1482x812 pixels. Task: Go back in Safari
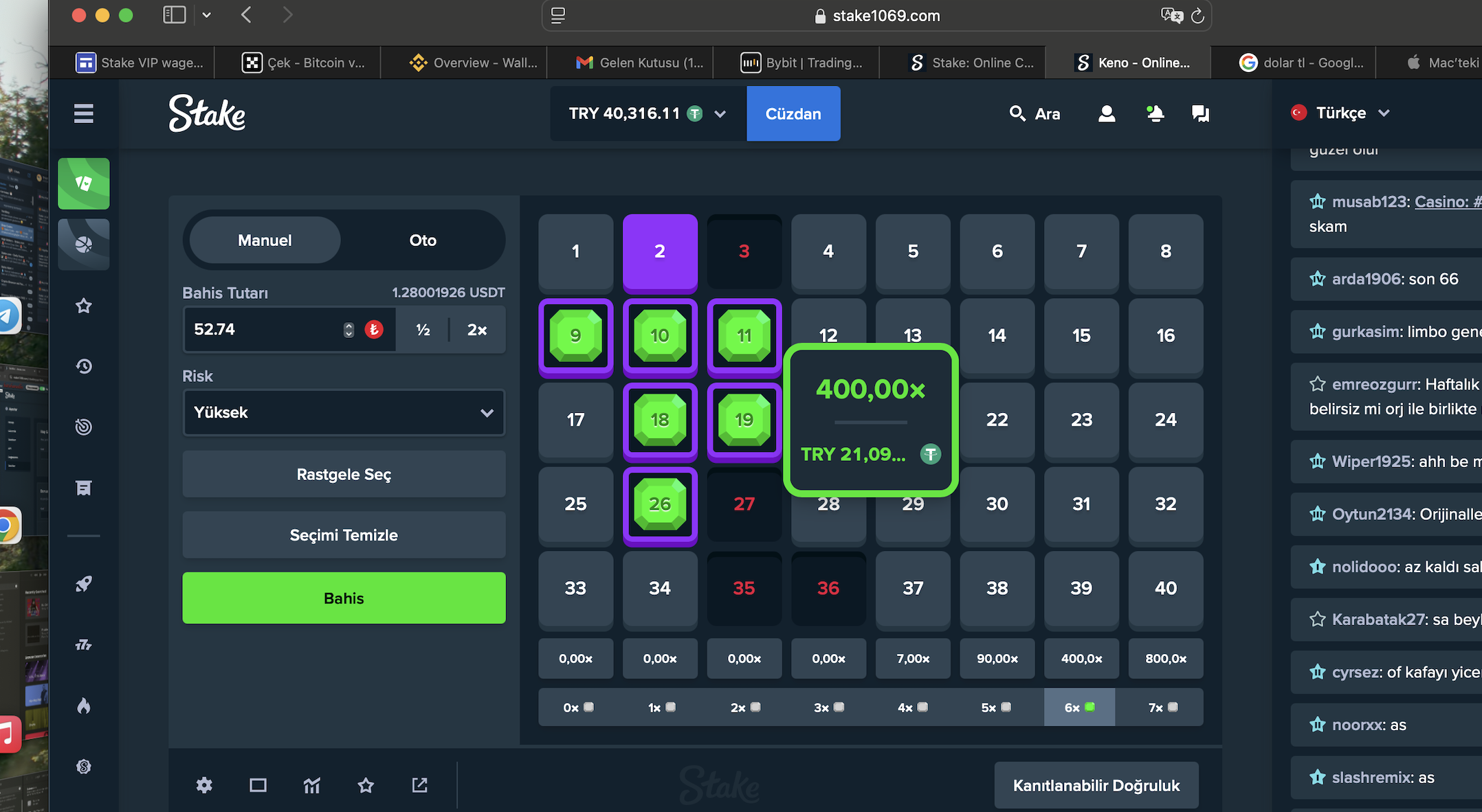(x=246, y=15)
